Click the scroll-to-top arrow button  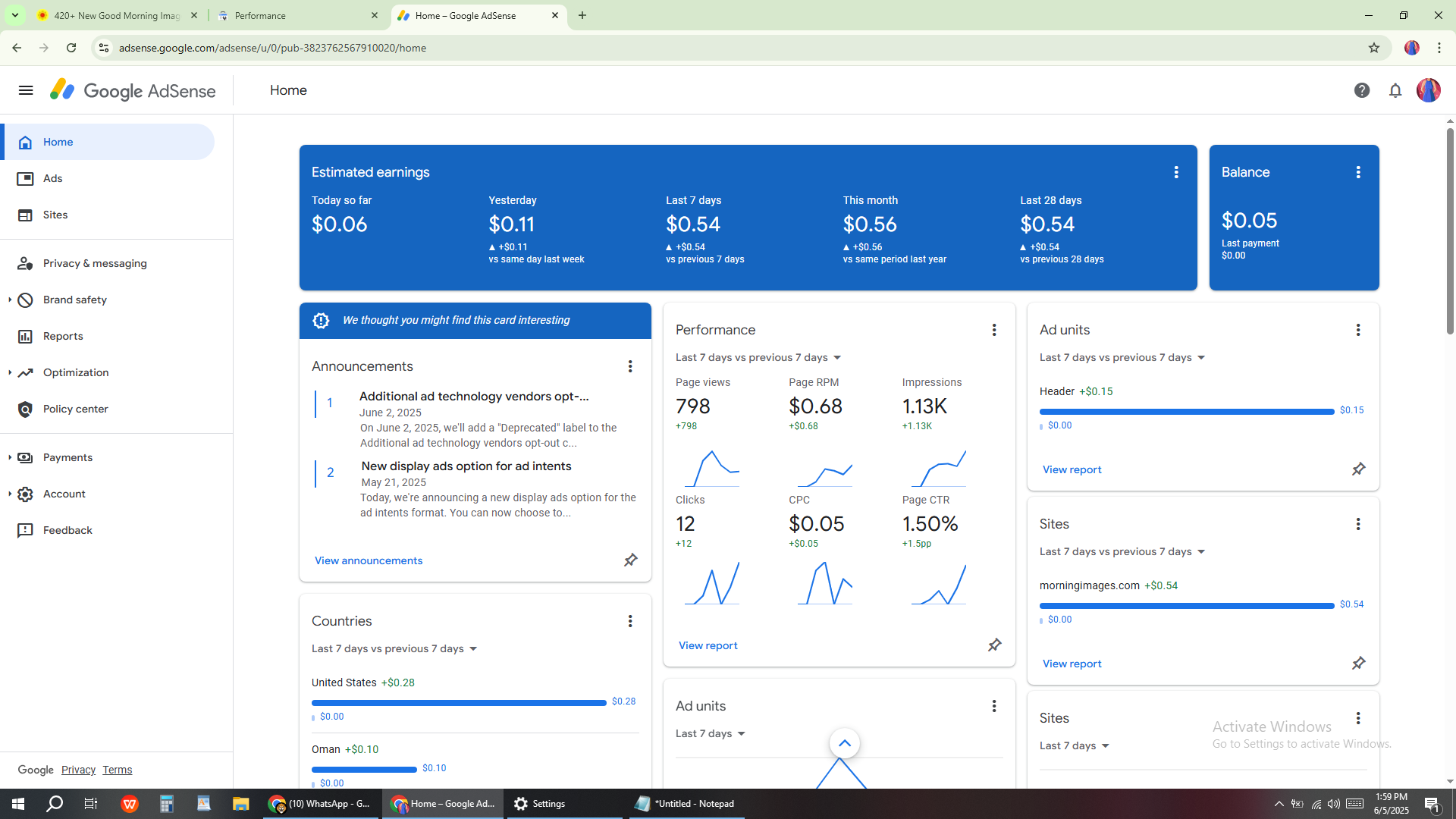pos(845,743)
